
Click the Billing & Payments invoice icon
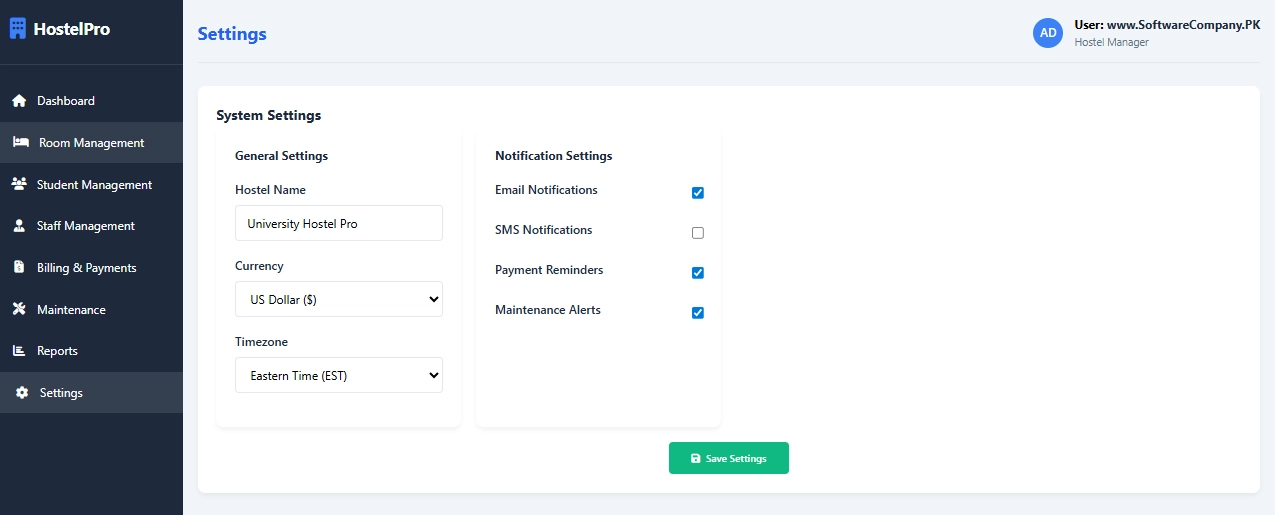[x=18, y=268]
